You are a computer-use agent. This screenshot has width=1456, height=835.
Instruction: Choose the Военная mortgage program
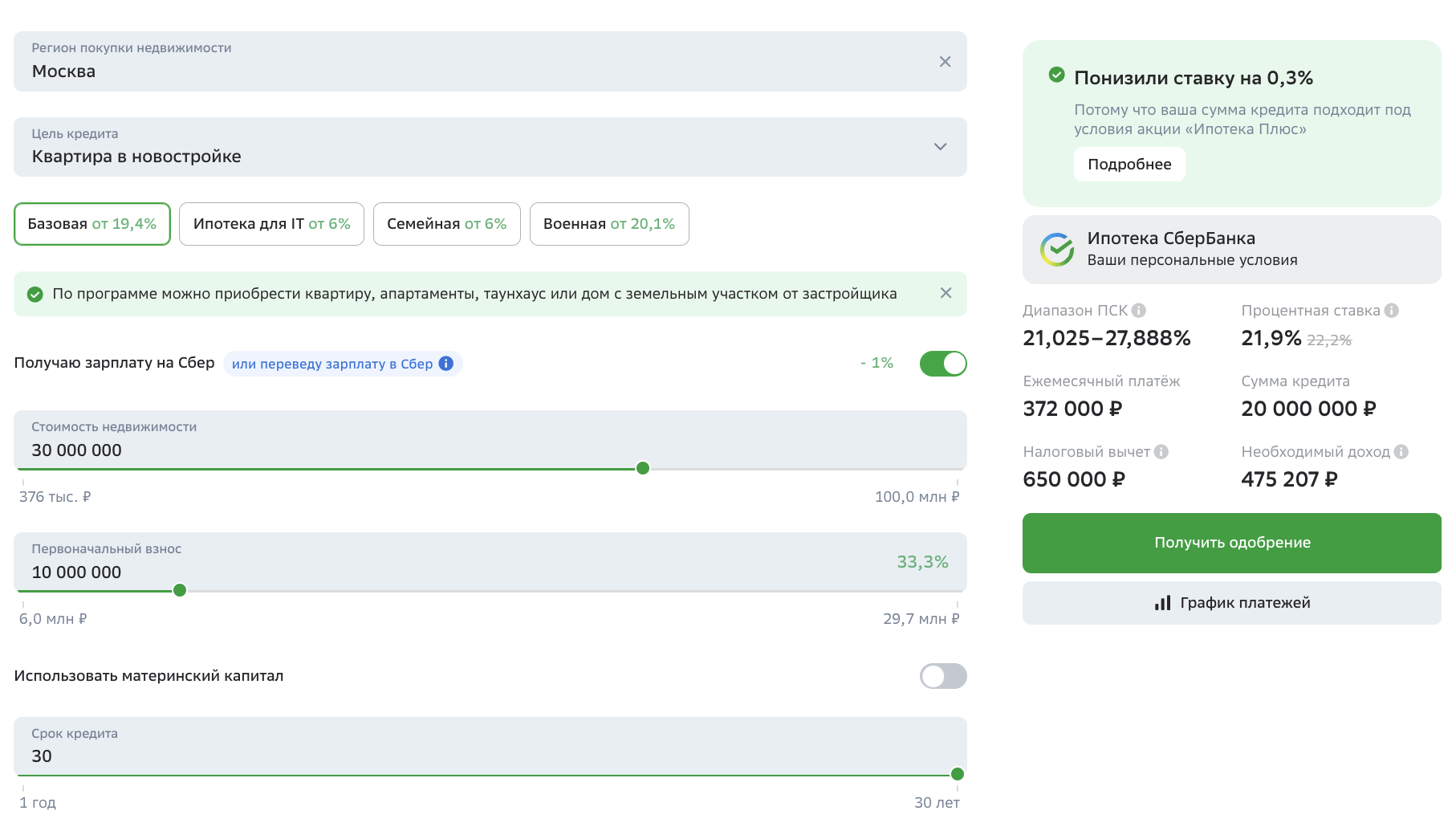[608, 224]
